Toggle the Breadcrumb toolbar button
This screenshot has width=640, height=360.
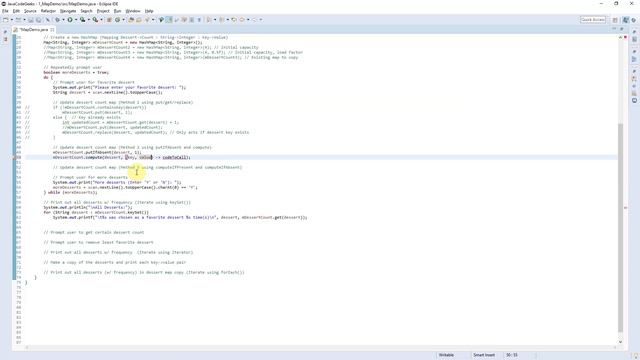pos(161,20)
